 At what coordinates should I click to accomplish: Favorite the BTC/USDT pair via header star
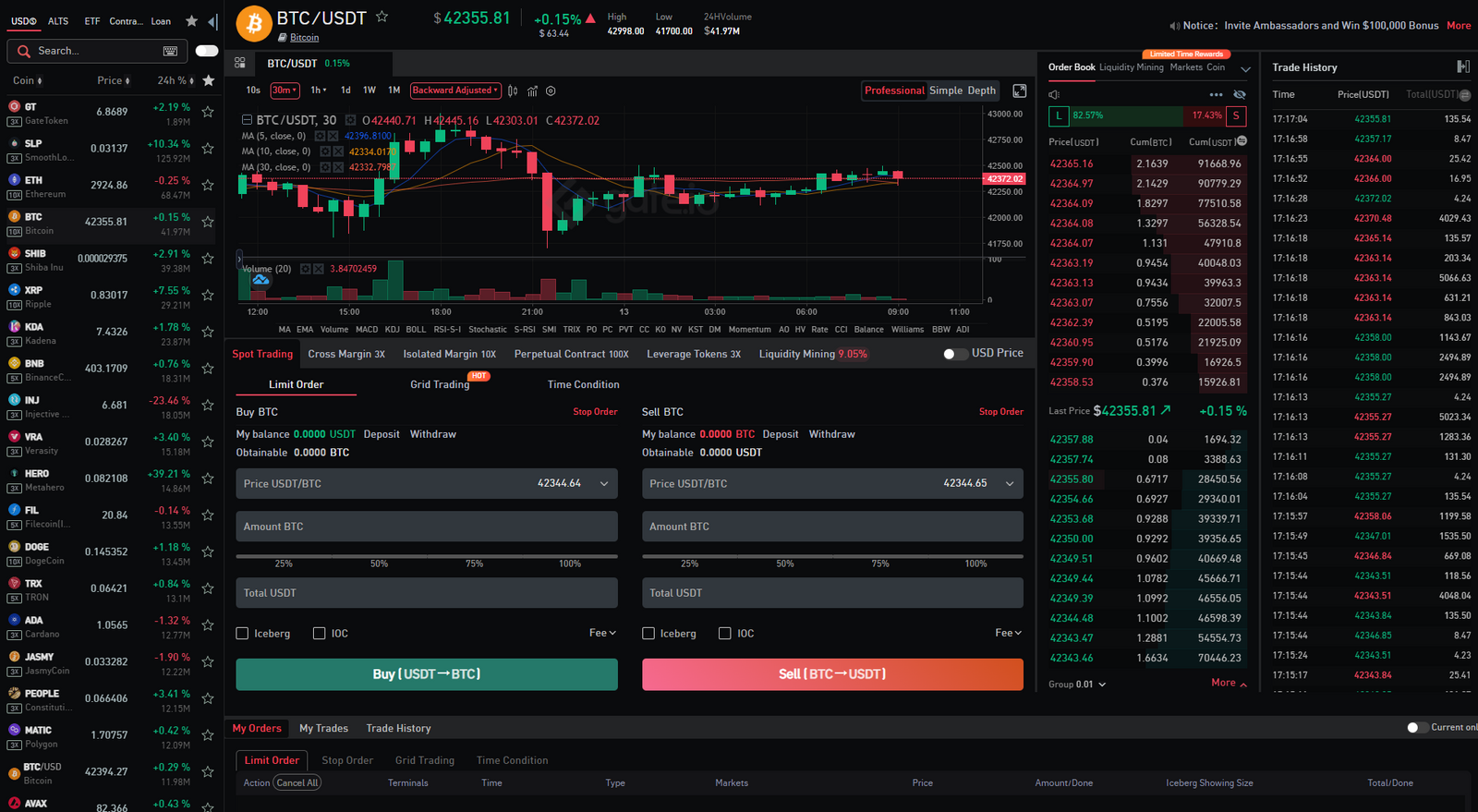pos(382,17)
